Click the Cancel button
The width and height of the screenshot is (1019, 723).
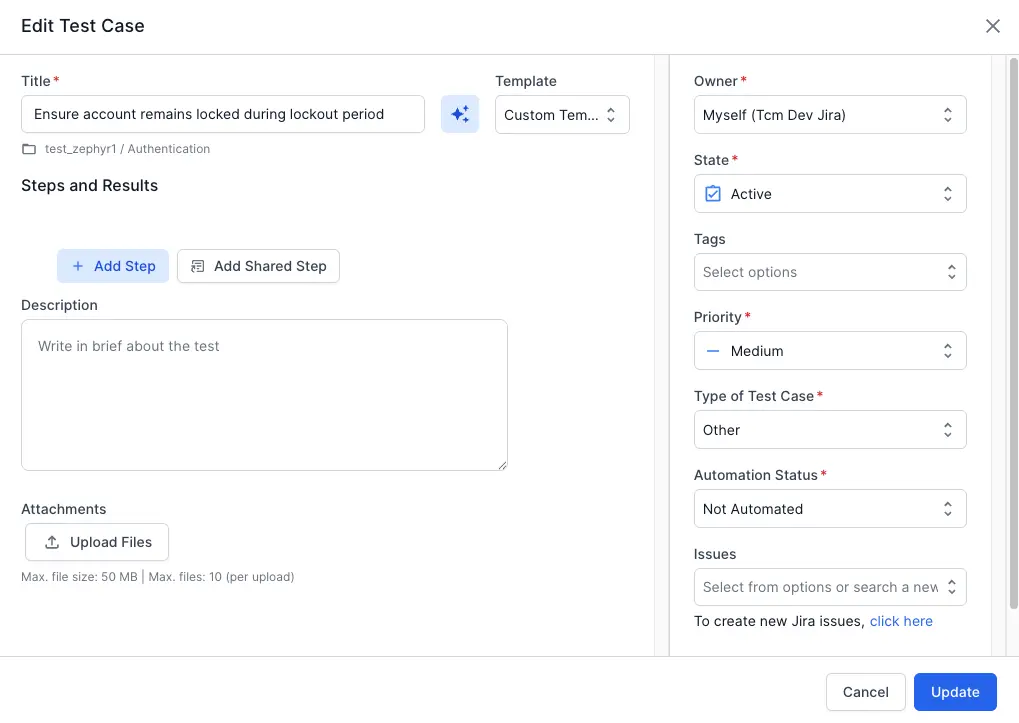[x=865, y=692]
